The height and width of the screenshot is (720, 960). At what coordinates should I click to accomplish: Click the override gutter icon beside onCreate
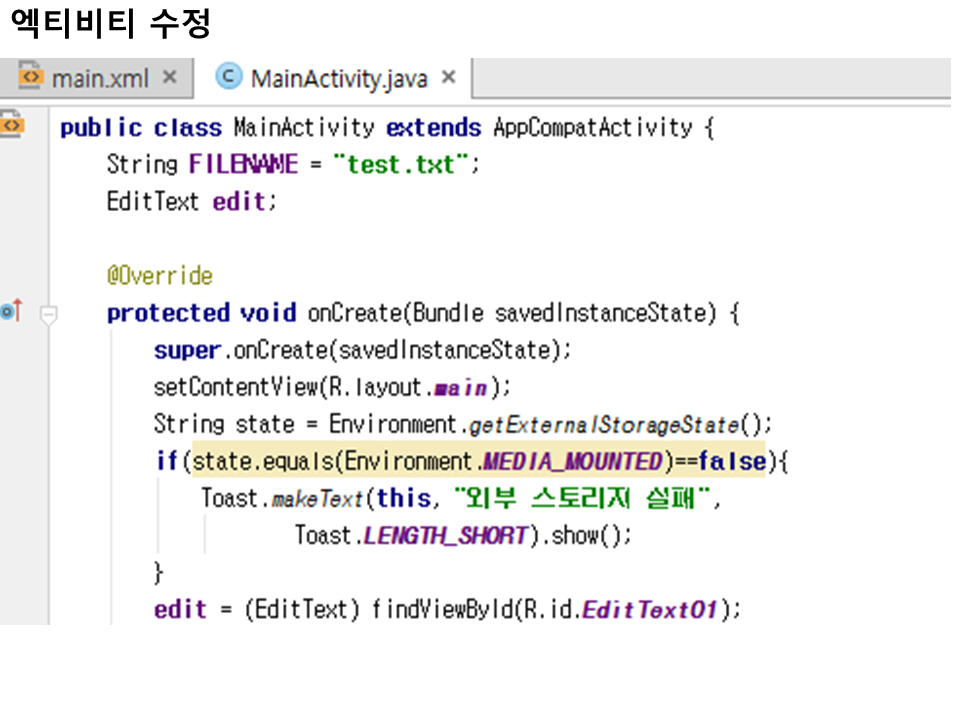point(11,312)
